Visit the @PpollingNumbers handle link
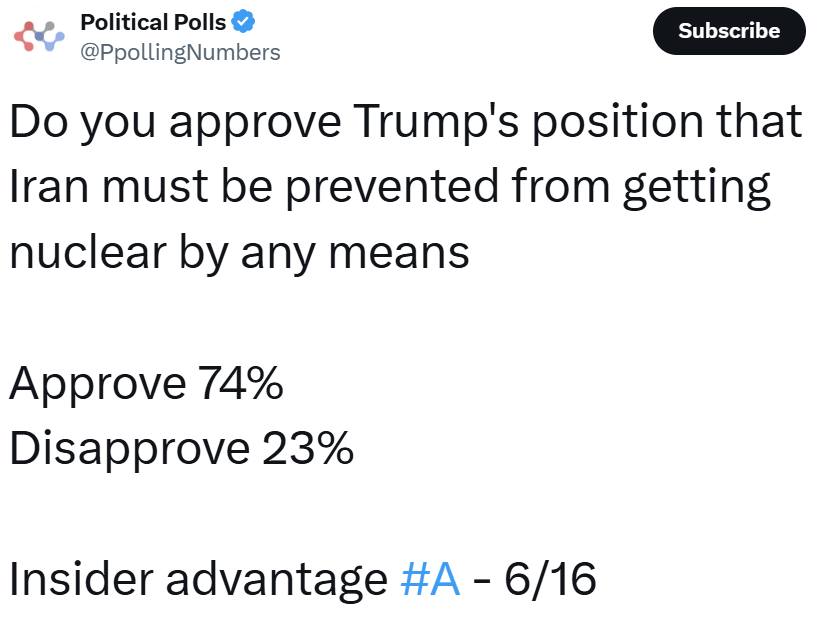 point(180,53)
